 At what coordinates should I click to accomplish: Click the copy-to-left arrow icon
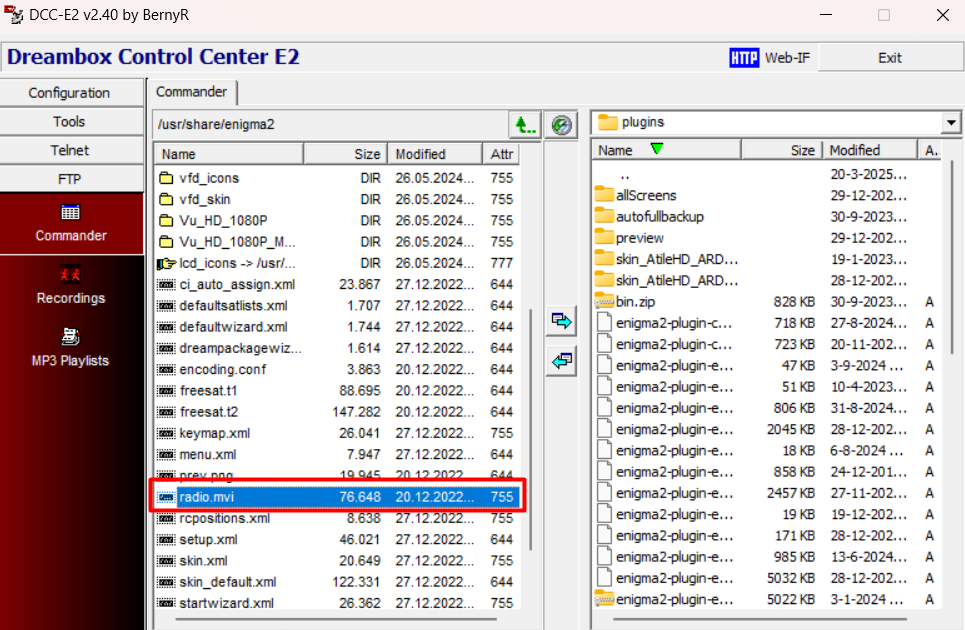coord(562,361)
